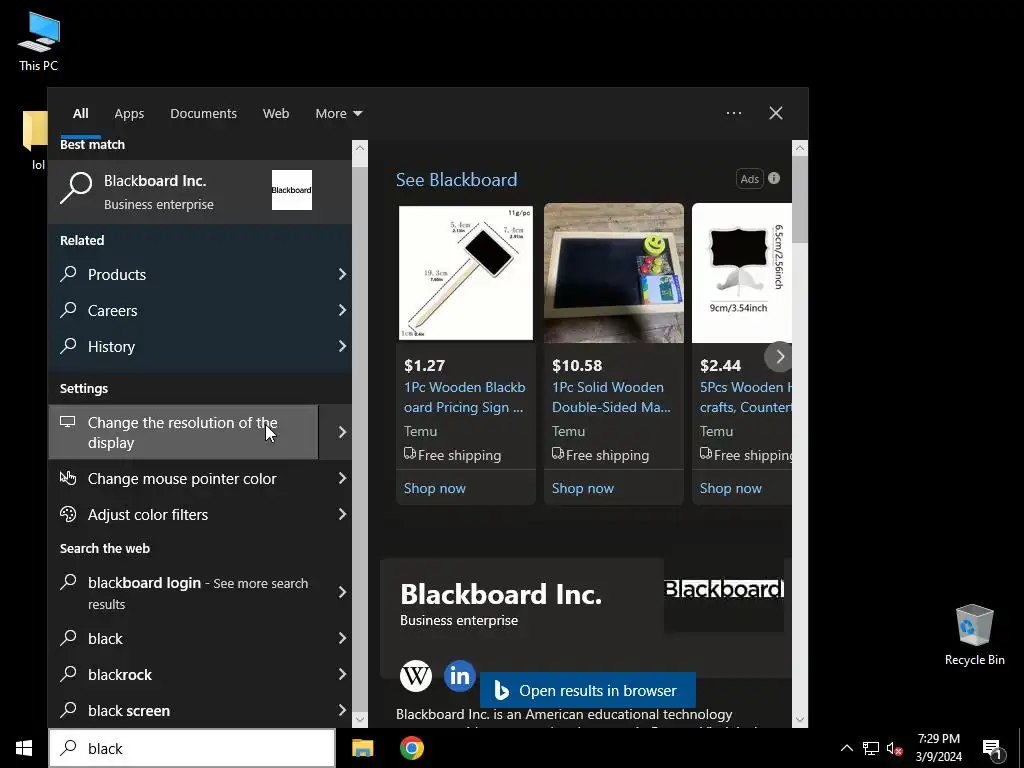Show hidden system tray icons
Image resolution: width=1024 pixels, height=768 pixels.
tap(846, 748)
